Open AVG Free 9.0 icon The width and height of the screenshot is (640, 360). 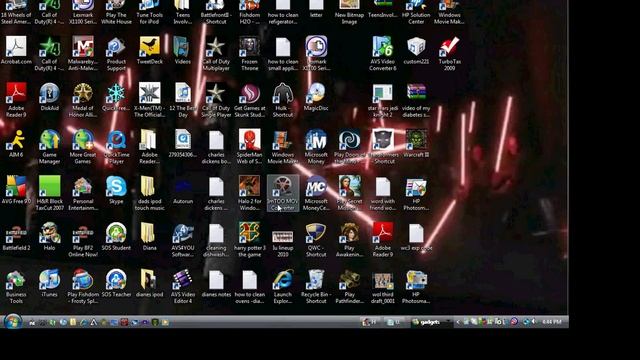pyautogui.click(x=16, y=190)
